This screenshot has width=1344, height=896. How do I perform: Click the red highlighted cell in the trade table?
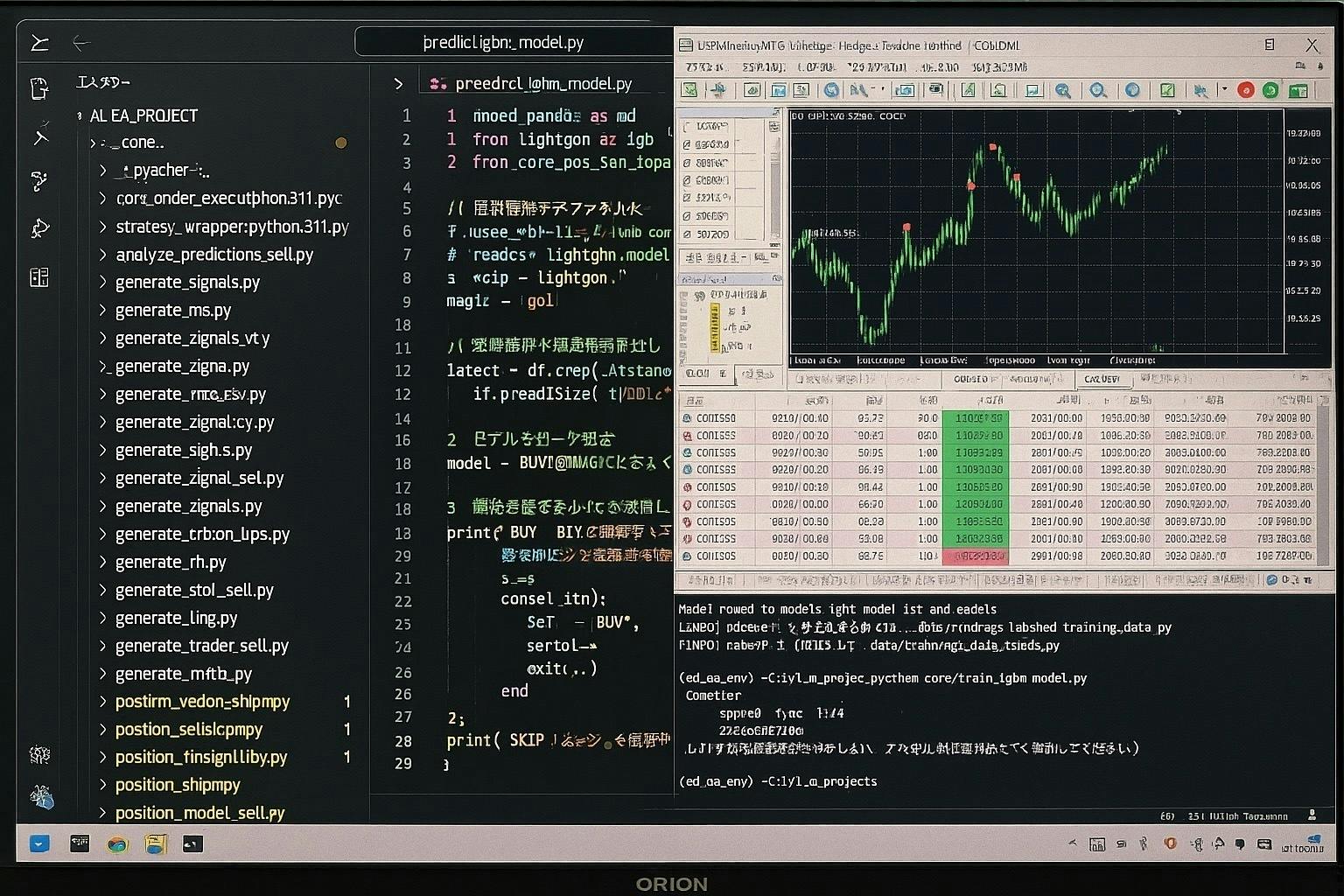(975, 556)
